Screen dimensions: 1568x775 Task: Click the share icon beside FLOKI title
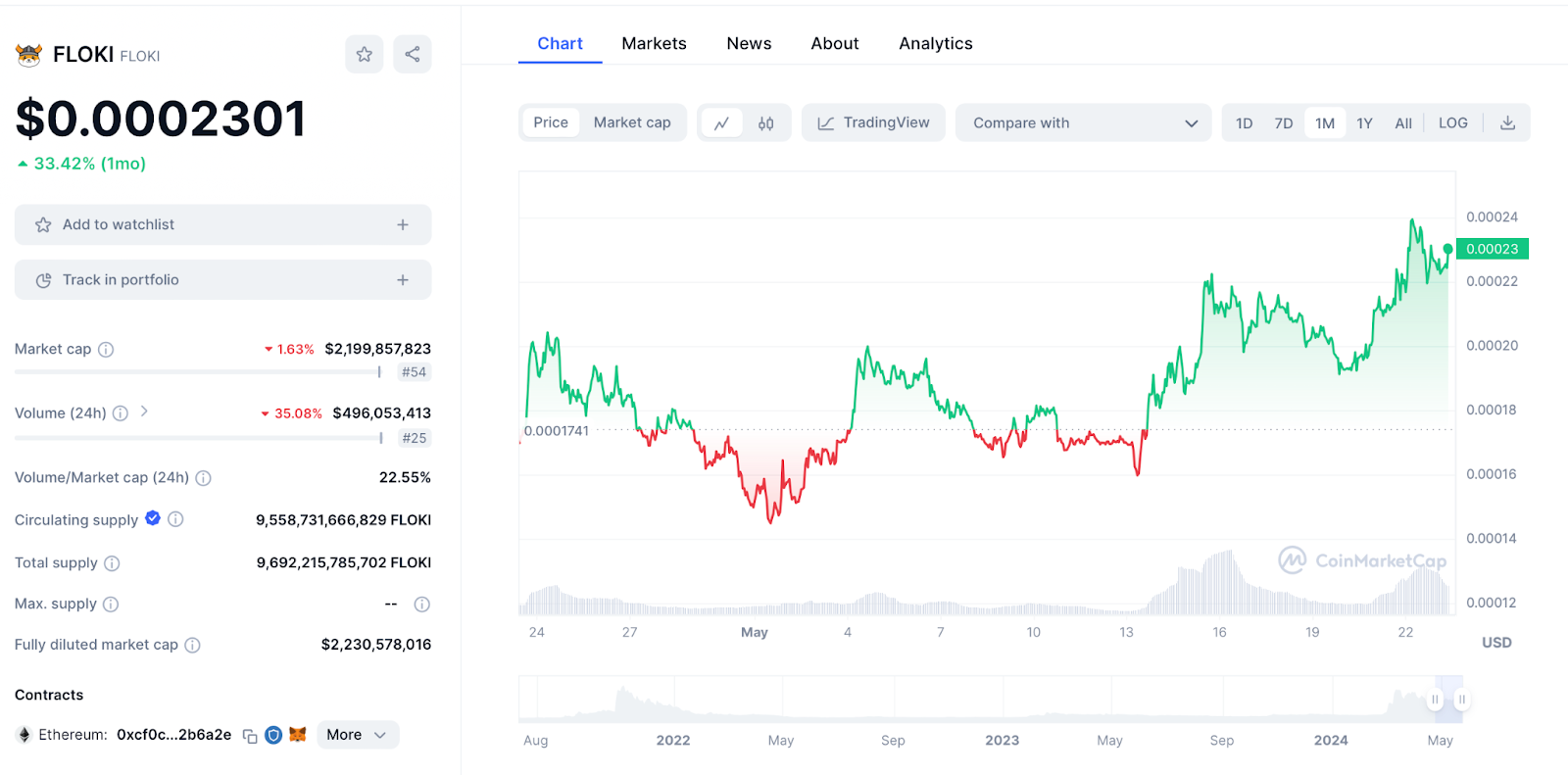pyautogui.click(x=413, y=54)
